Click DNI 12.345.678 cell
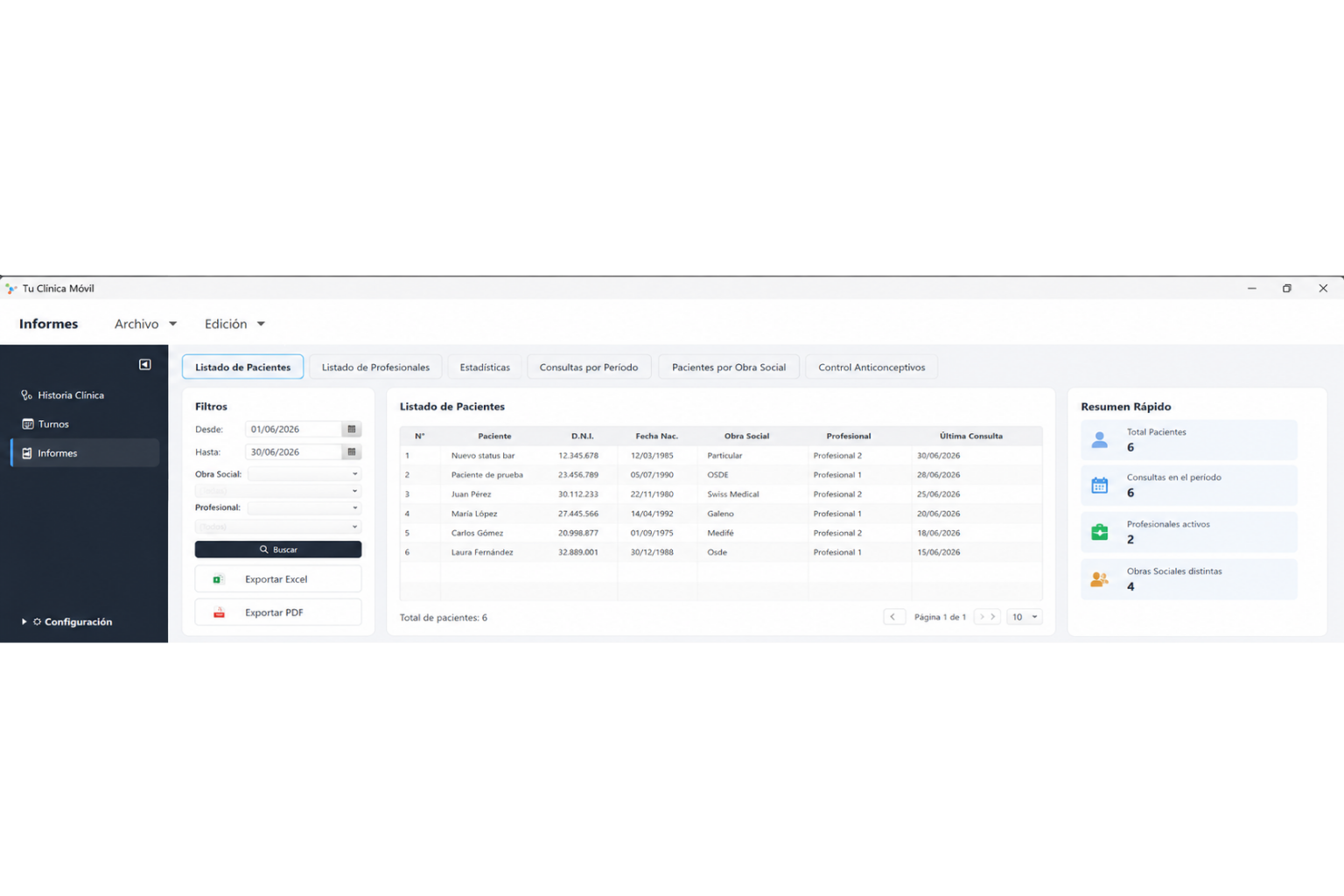The width and height of the screenshot is (1344, 896). point(578,455)
